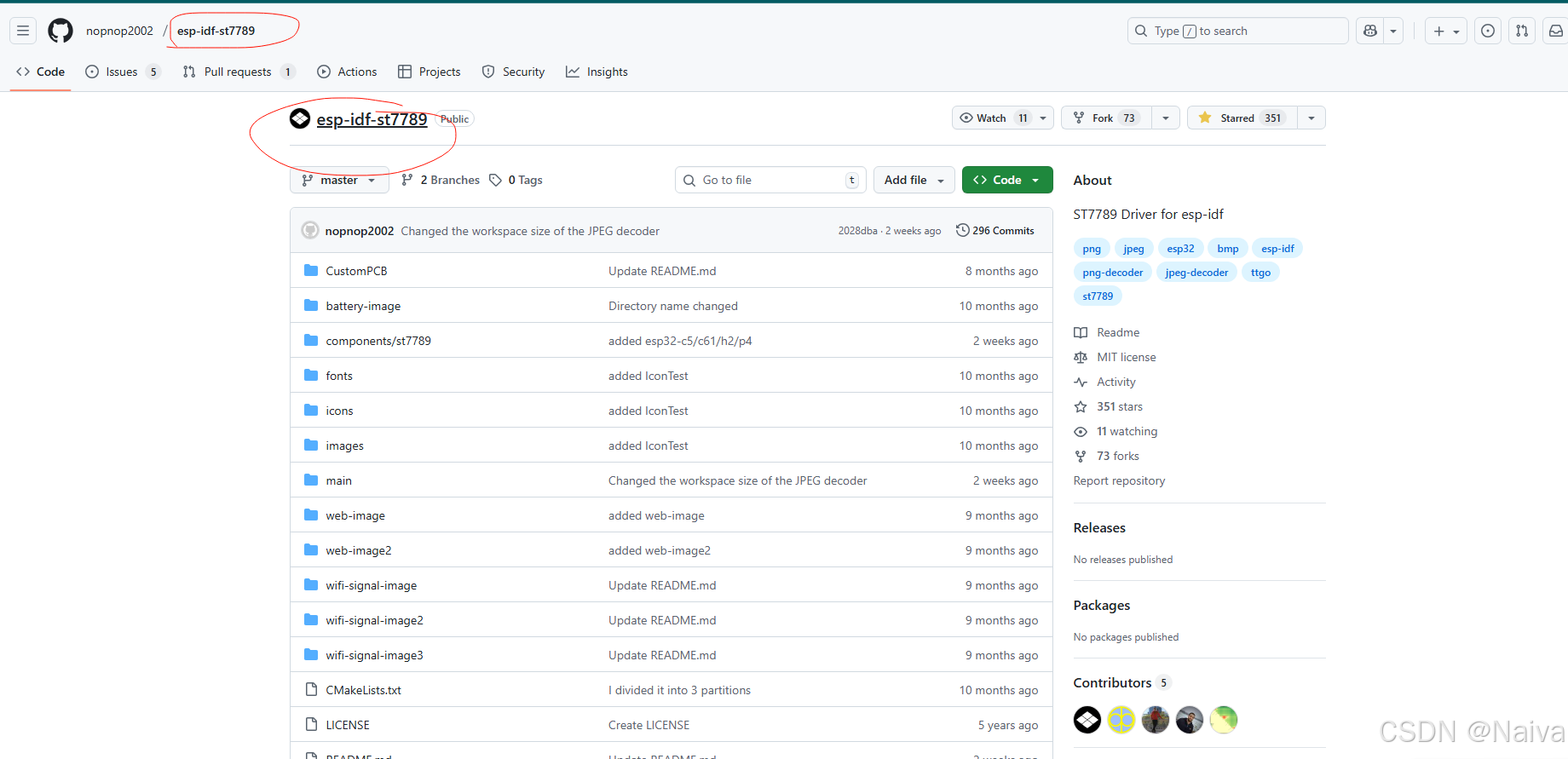The width and height of the screenshot is (1568, 759).
Task: Open the Contributors section heading
Action: pos(1121,682)
